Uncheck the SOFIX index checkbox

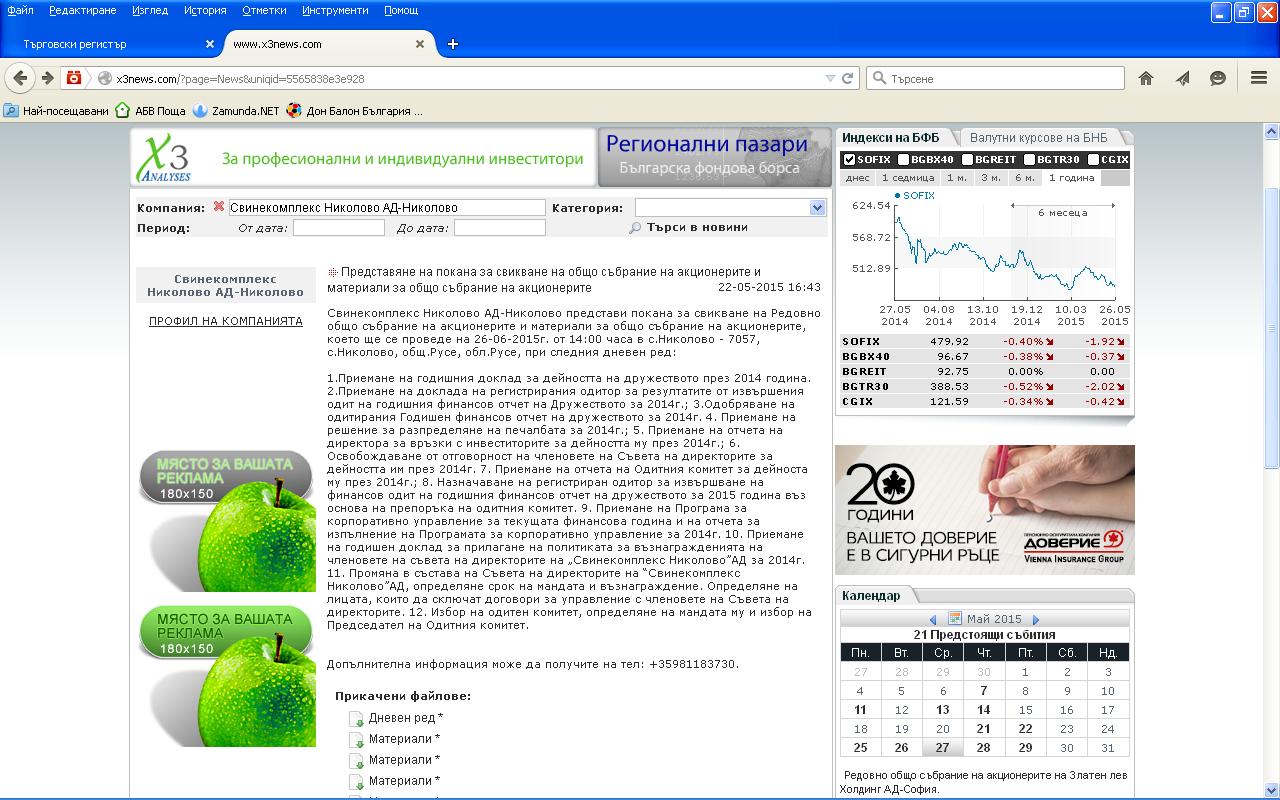tap(849, 159)
